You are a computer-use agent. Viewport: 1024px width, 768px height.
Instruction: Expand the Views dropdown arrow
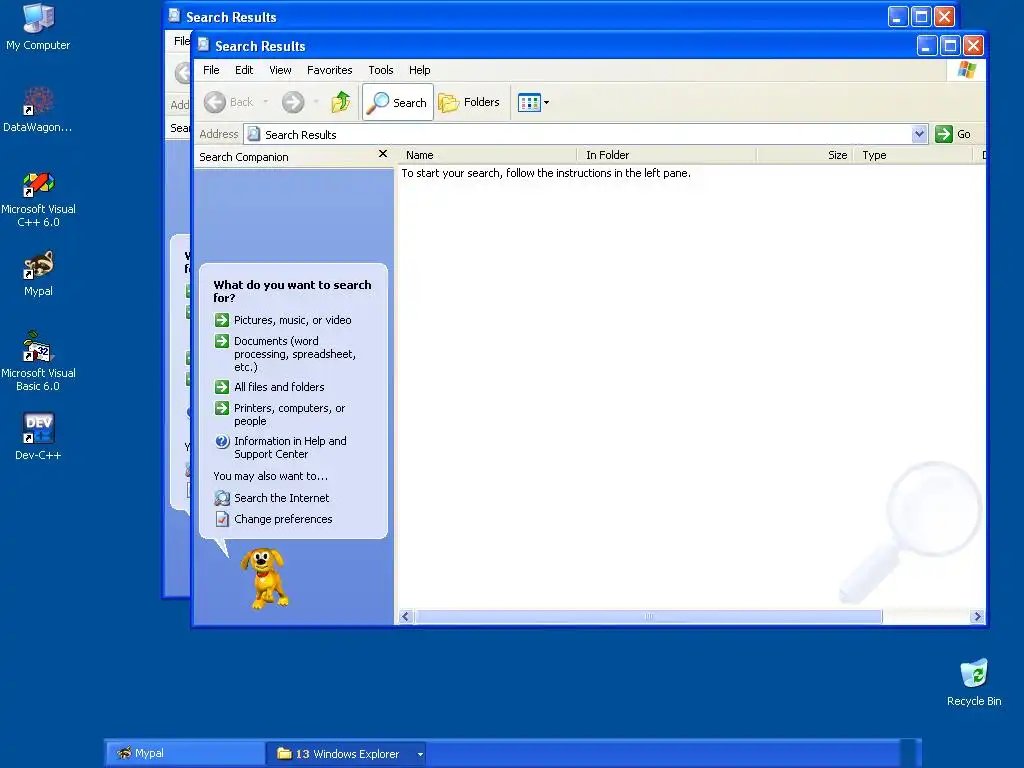[x=547, y=103]
